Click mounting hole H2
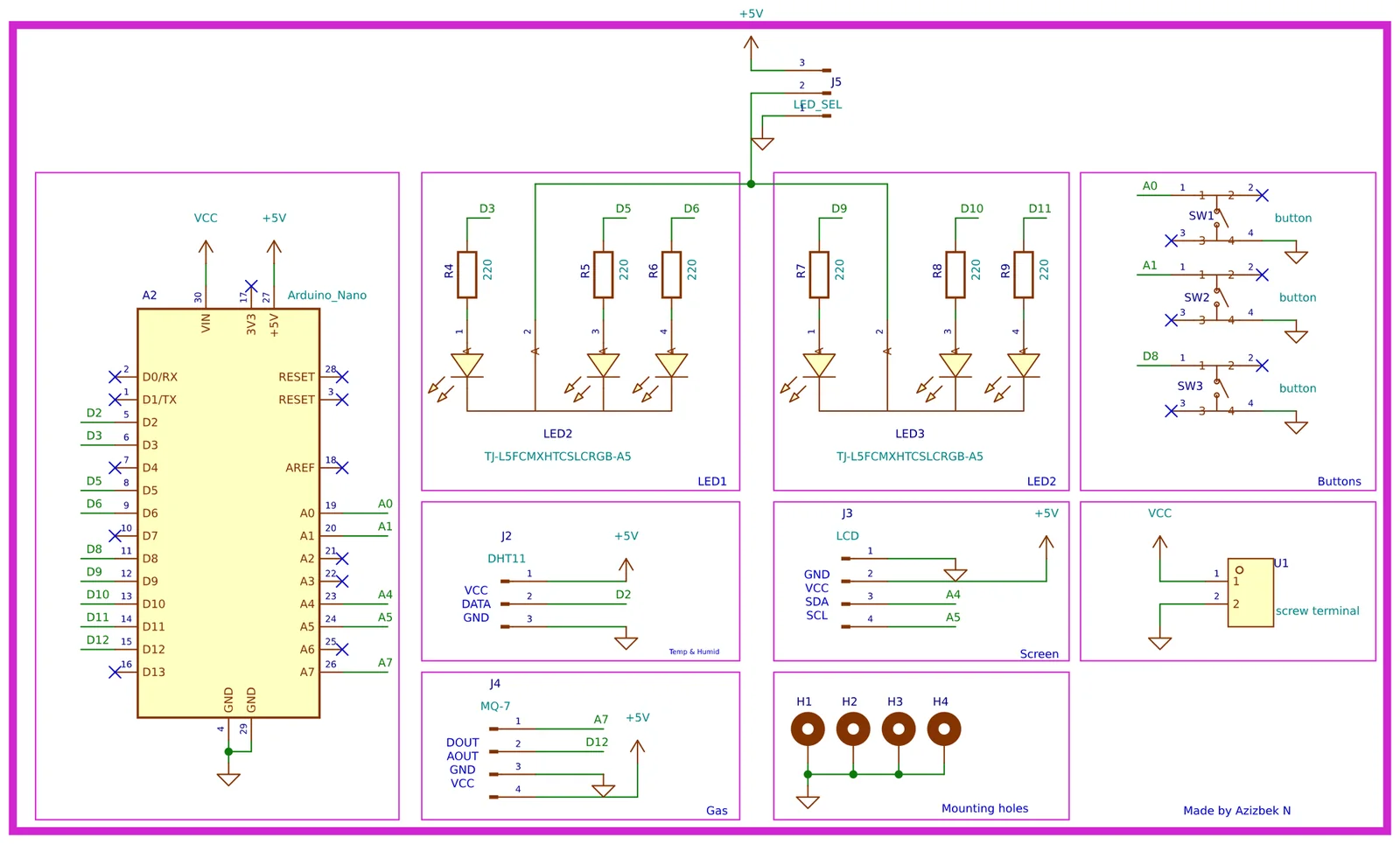 pos(853,729)
